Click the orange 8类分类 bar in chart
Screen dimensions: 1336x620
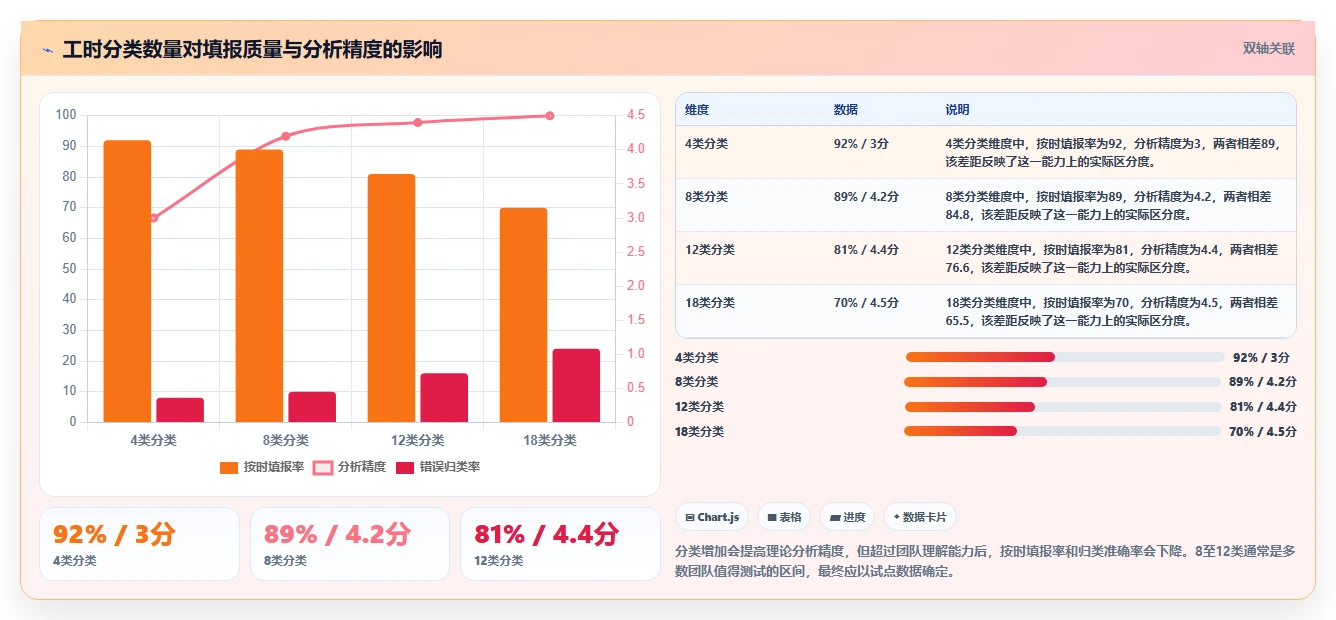[x=259, y=286]
